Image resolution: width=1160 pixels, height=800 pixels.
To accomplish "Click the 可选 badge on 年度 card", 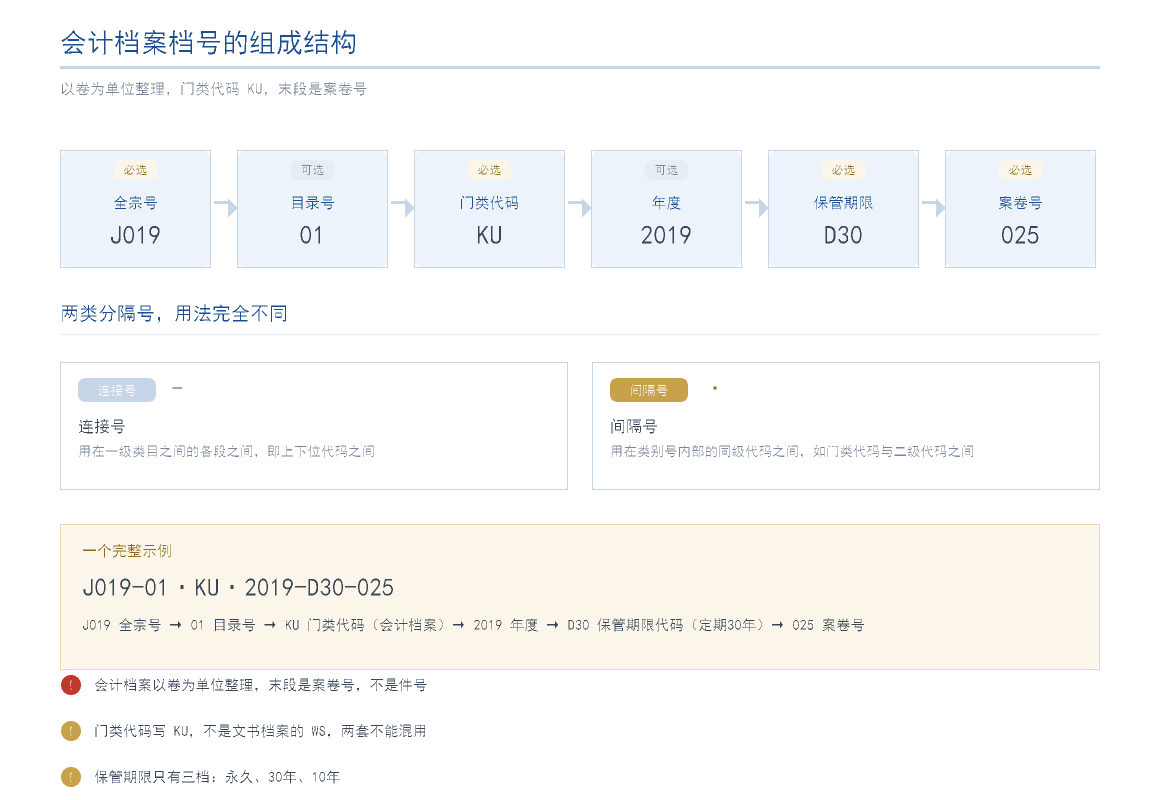I will coord(666,170).
